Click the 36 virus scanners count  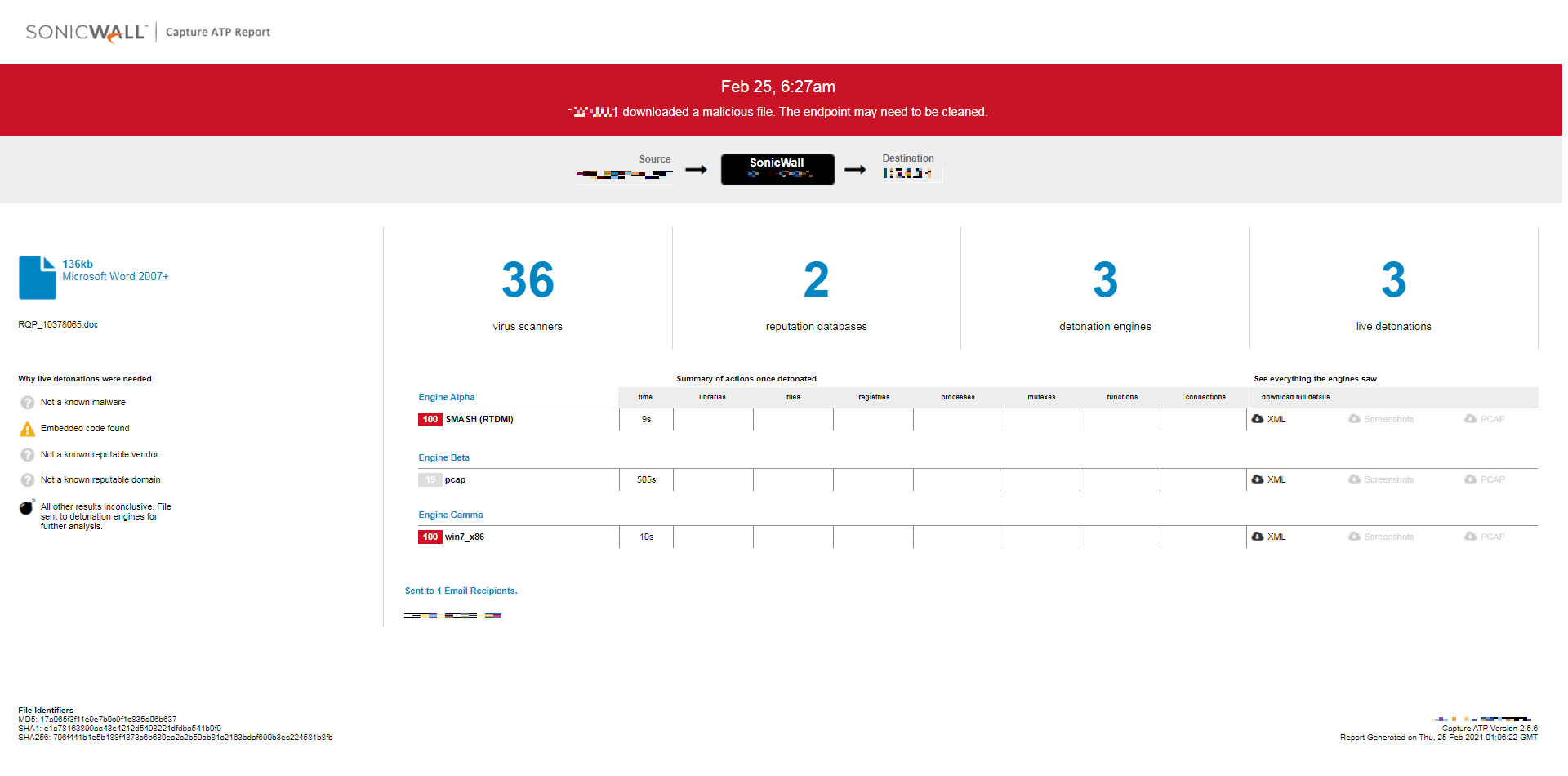click(x=528, y=280)
